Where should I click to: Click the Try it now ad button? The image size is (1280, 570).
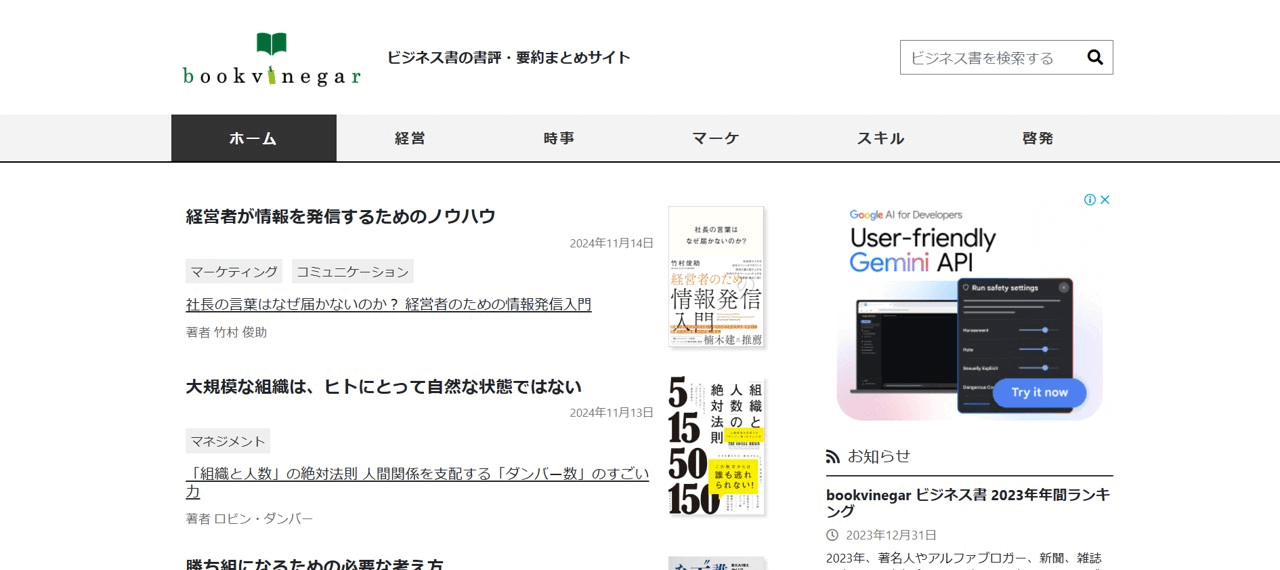[x=1039, y=392]
